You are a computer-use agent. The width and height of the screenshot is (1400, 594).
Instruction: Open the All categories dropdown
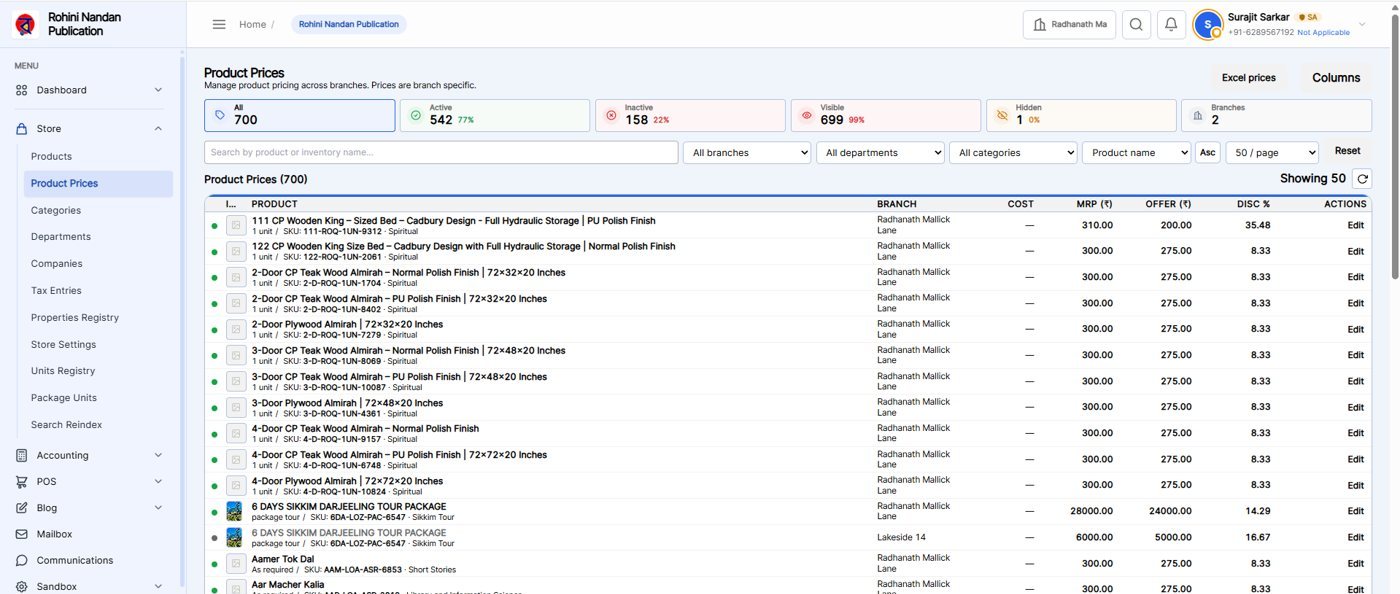coord(1013,152)
